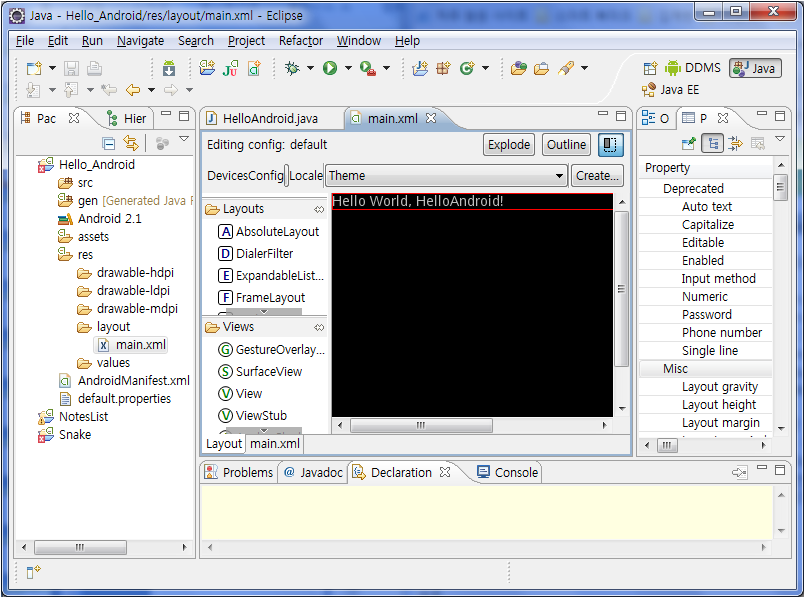This screenshot has width=805, height=598.
Task: Click the layout canvas horizontal scrollbar thumb
Action: point(421,425)
